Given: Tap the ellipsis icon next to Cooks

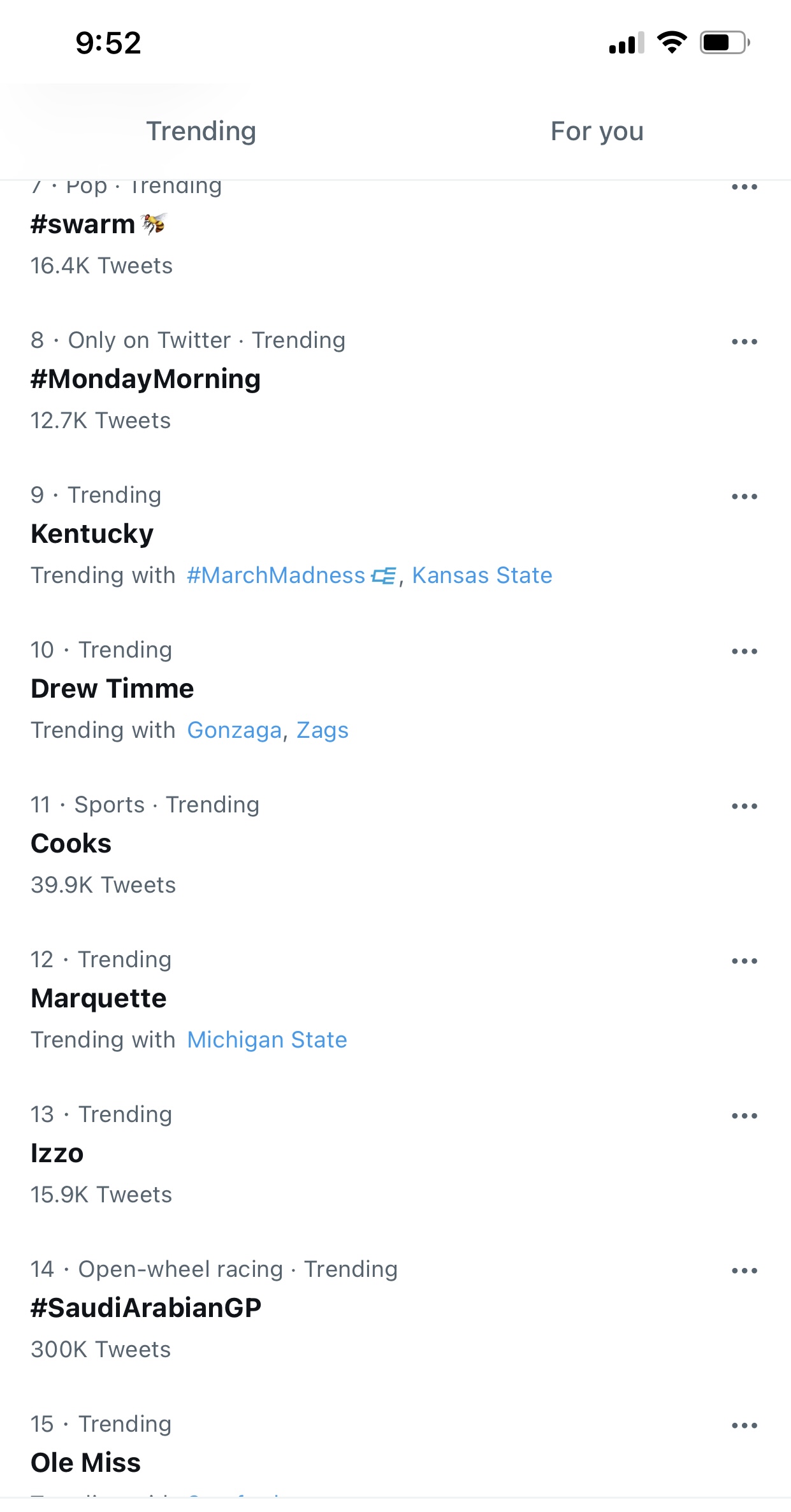Looking at the screenshot, I should (744, 807).
